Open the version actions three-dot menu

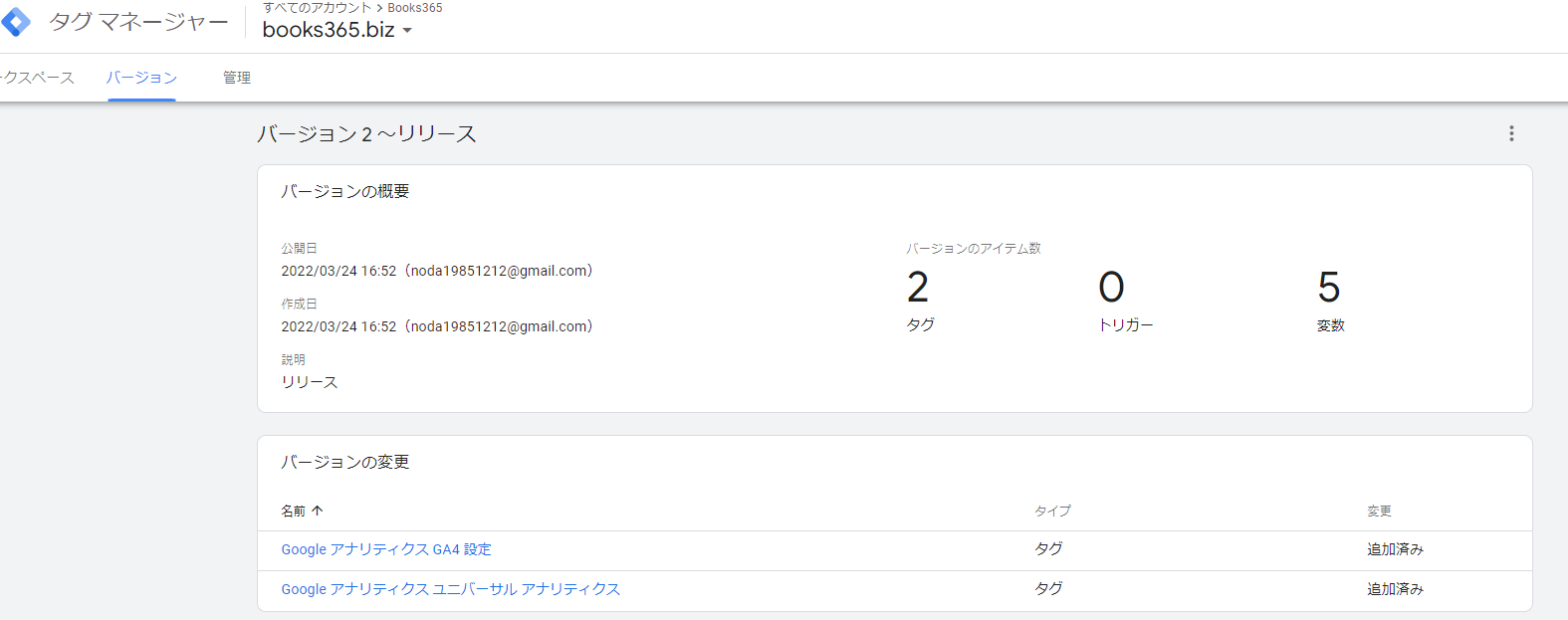(1511, 133)
